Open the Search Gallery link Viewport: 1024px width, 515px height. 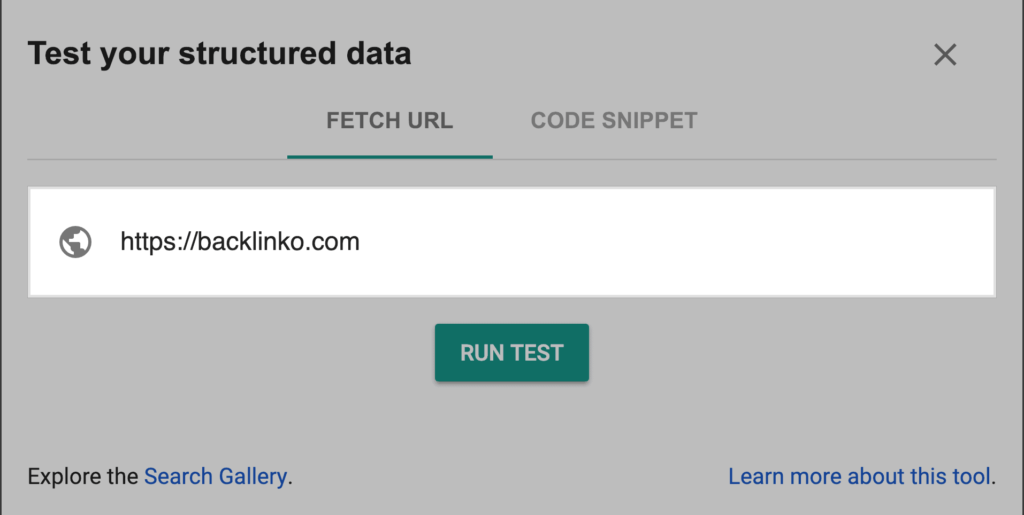pos(215,476)
